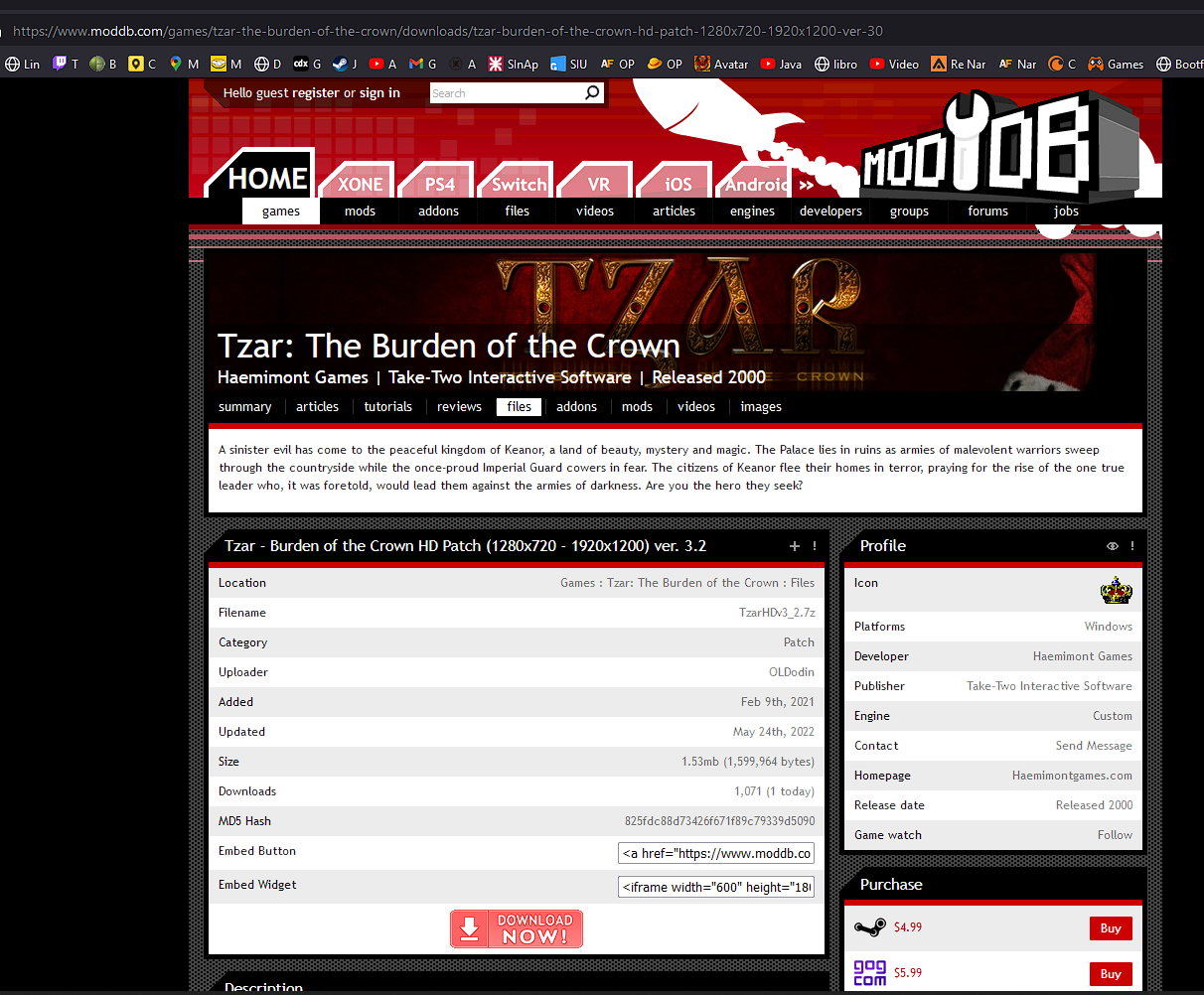This screenshot has height=995, width=1204.
Task: Open the Video YouTube bookmark
Action: tap(894, 64)
